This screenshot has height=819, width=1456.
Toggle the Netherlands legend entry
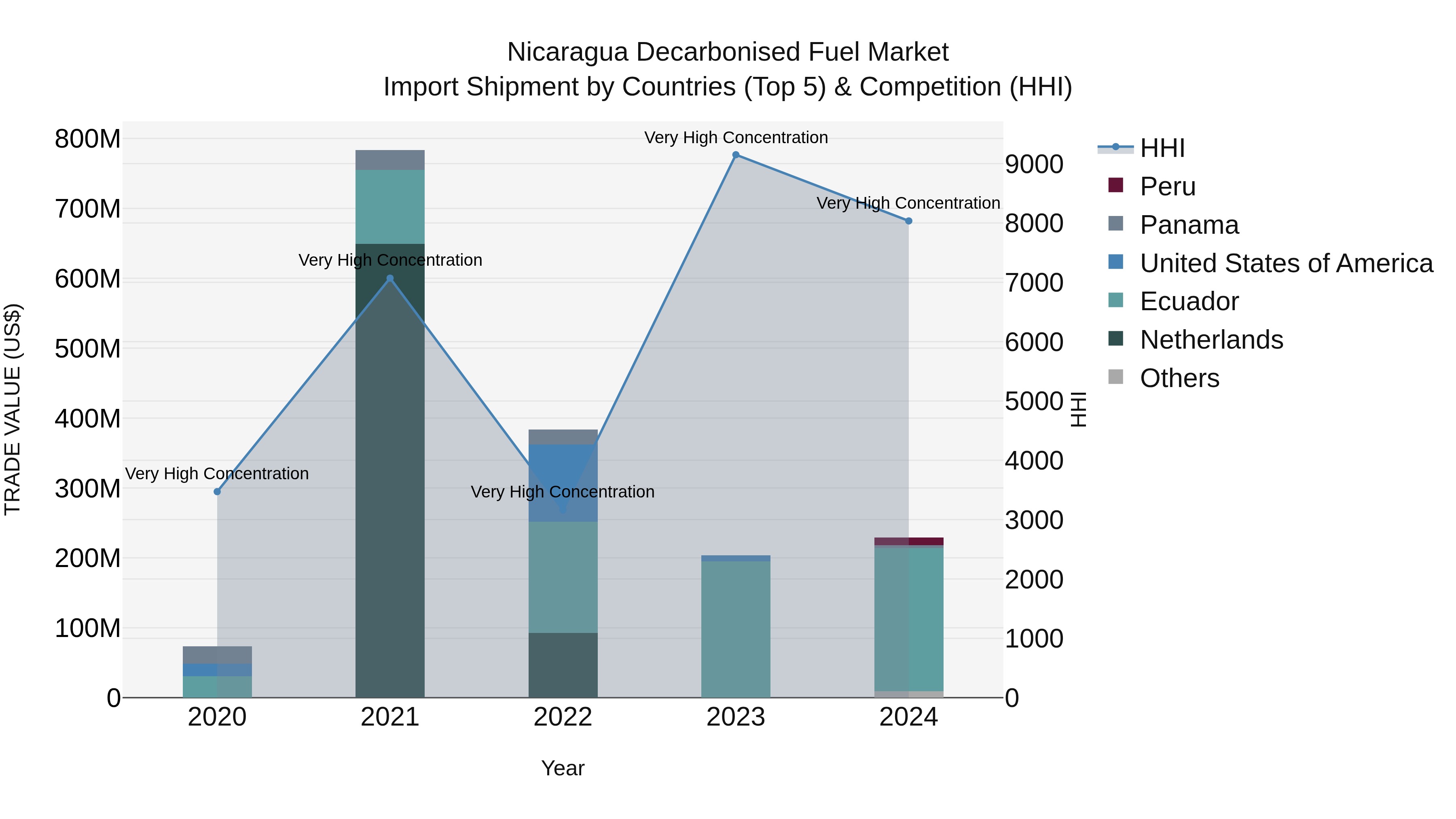click(1196, 340)
